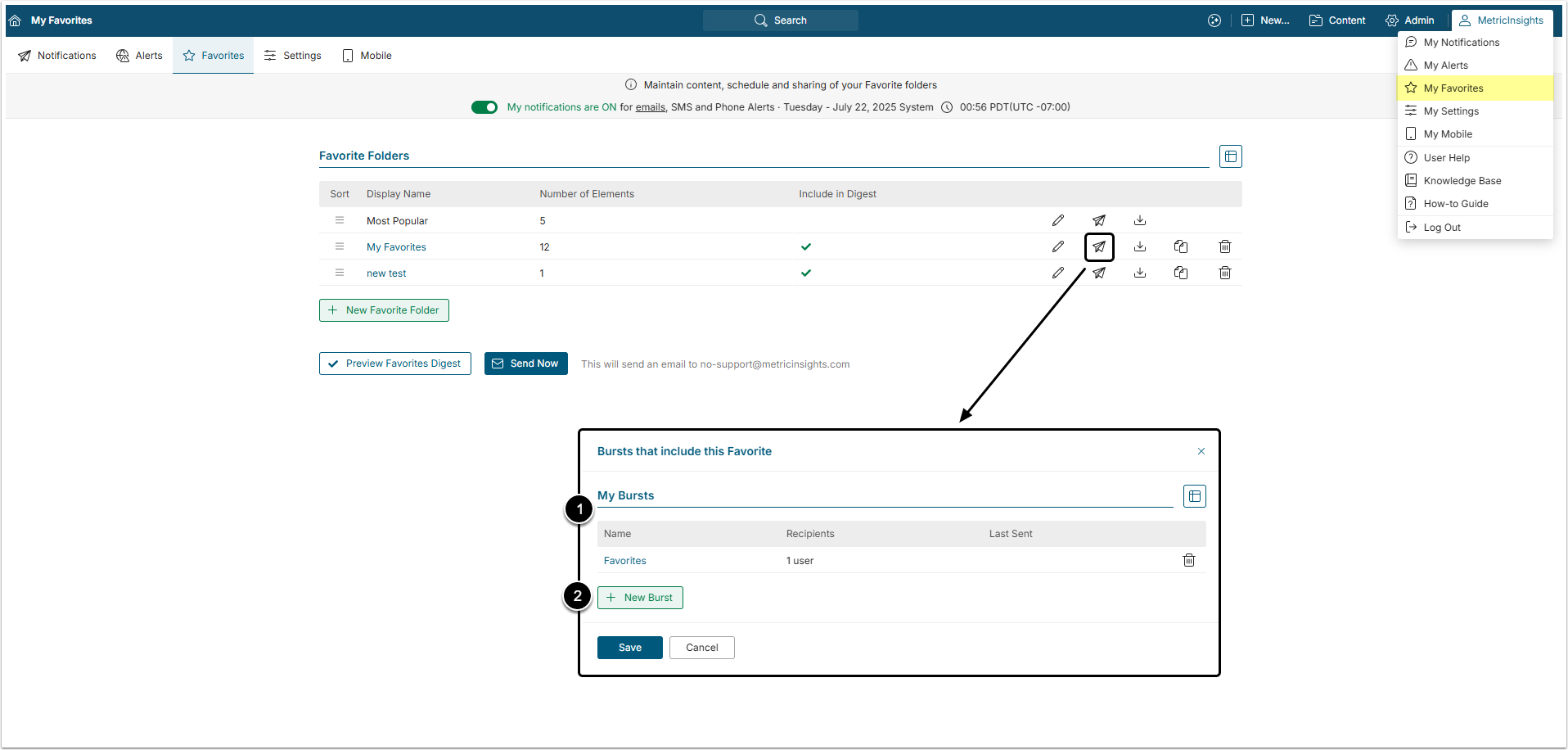
Task: Cancel the bursts dialog
Action: (702, 648)
